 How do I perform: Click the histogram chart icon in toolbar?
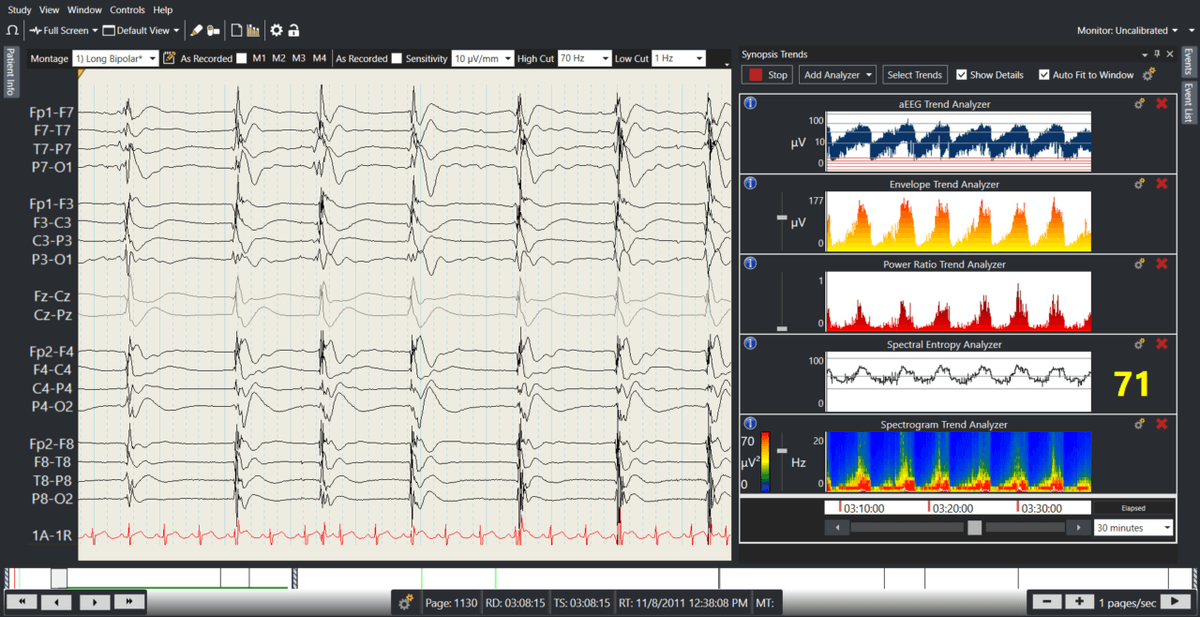coord(254,31)
